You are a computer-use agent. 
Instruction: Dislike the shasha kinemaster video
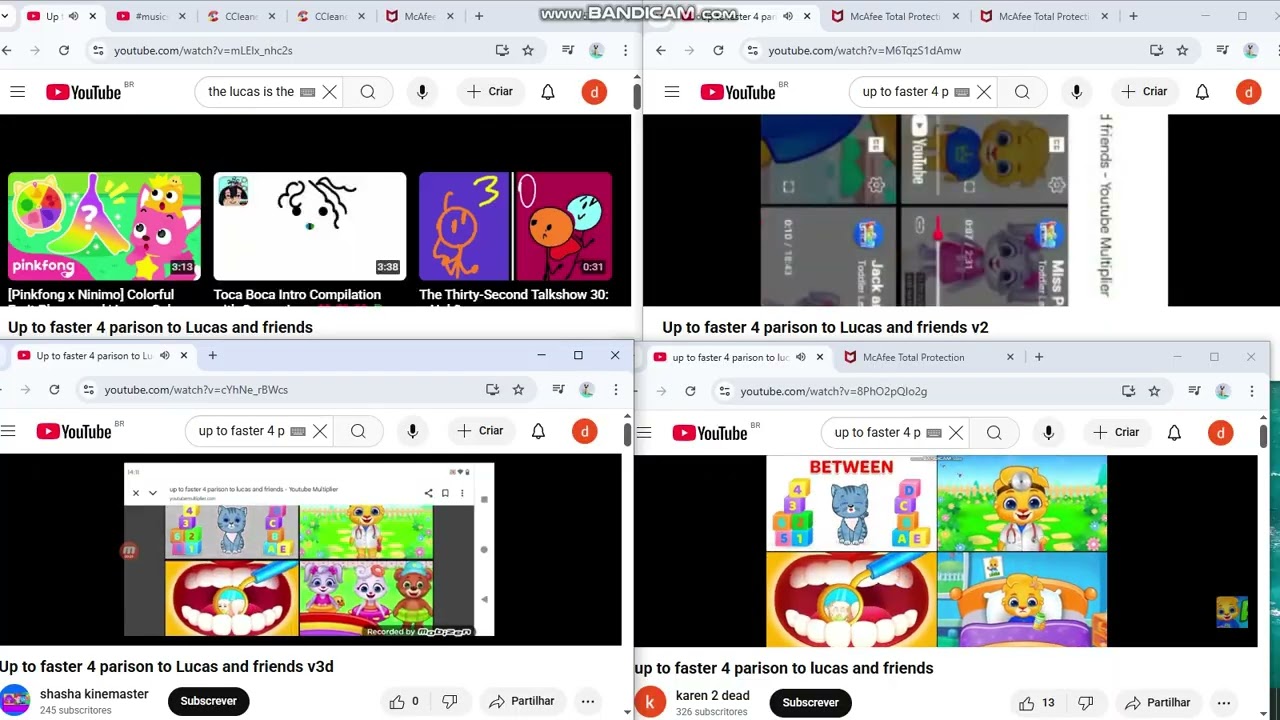click(450, 702)
